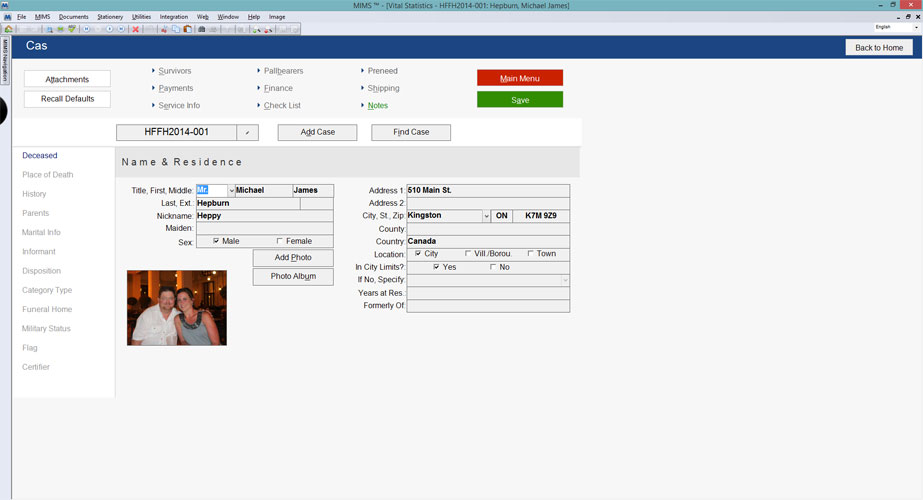
Task: Click the Address 1 field
Action: point(488,190)
